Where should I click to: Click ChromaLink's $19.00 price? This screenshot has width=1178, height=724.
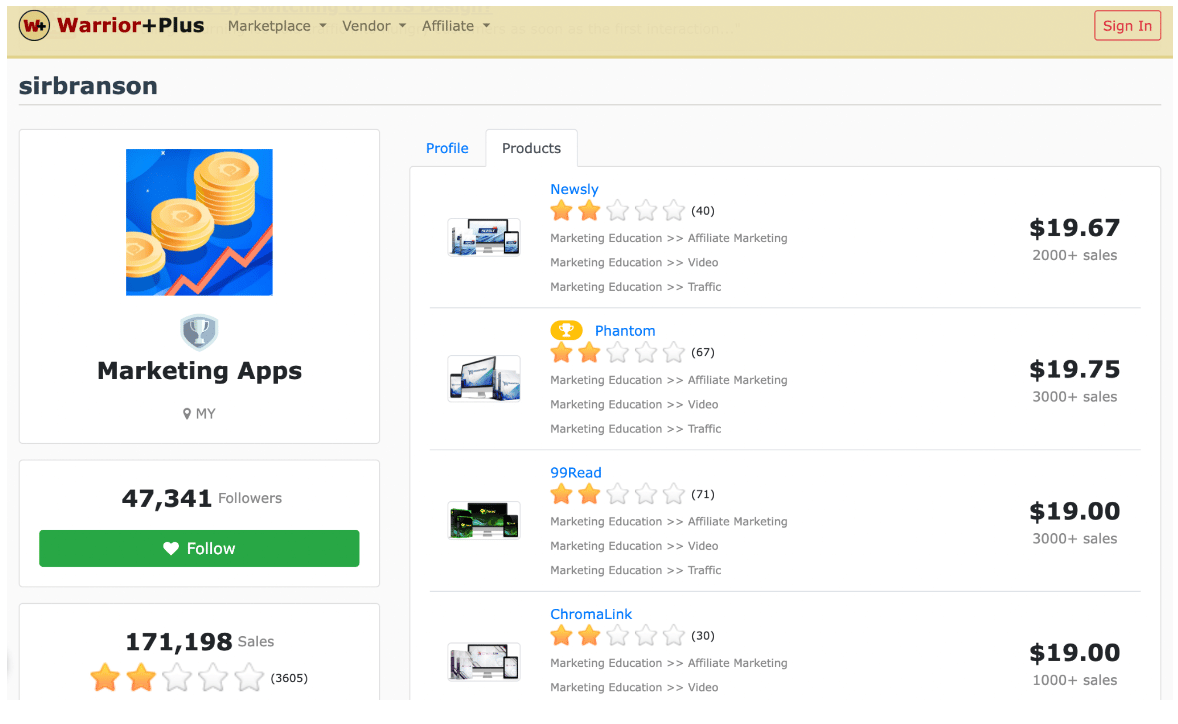click(x=1074, y=653)
